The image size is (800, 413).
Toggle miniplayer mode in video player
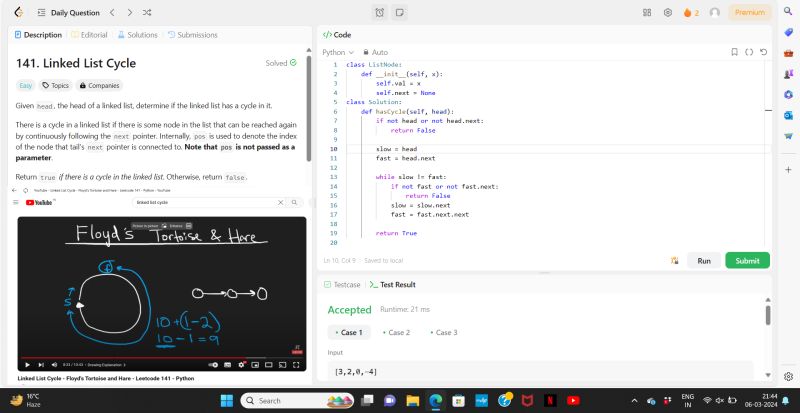(255, 365)
